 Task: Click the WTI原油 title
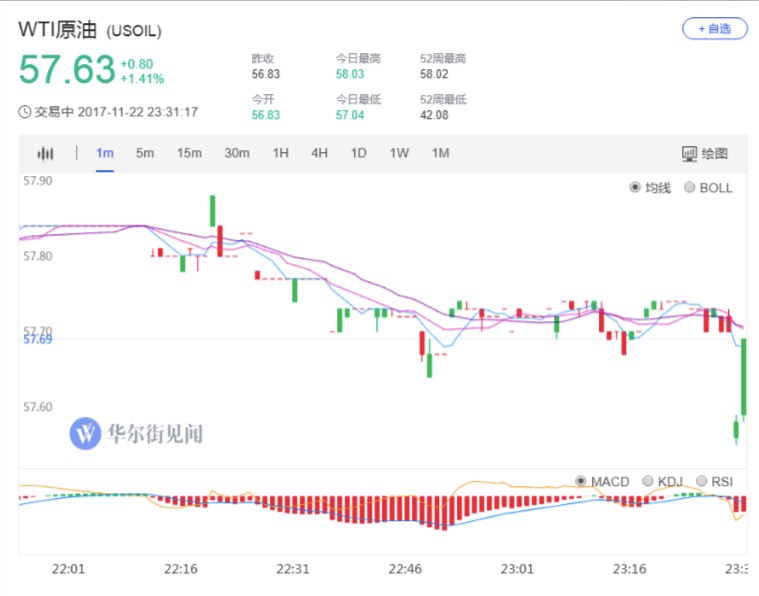(x=58, y=30)
